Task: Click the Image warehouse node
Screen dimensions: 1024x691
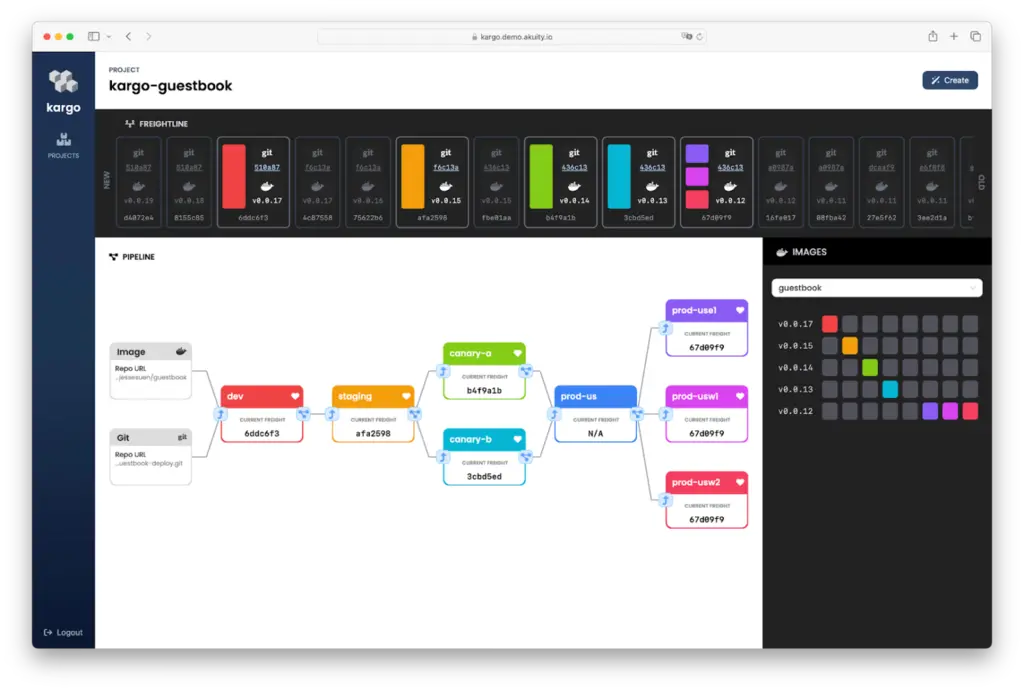Action: (x=151, y=370)
